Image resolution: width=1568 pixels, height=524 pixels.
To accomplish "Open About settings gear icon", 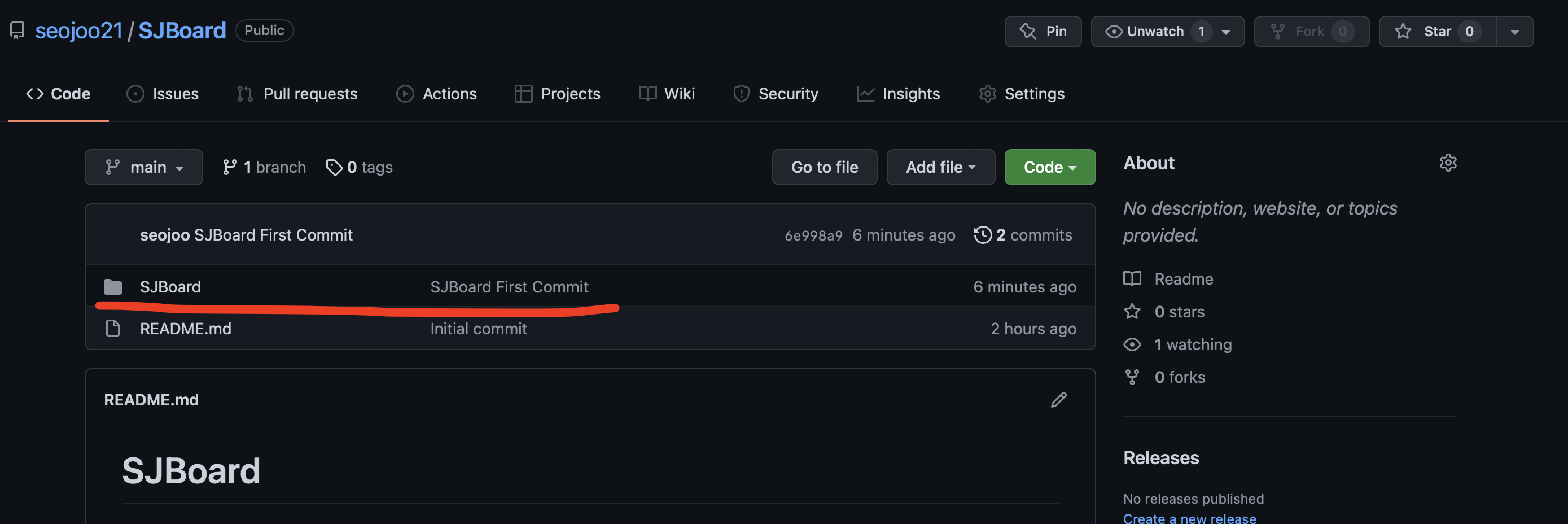I will (x=1448, y=163).
